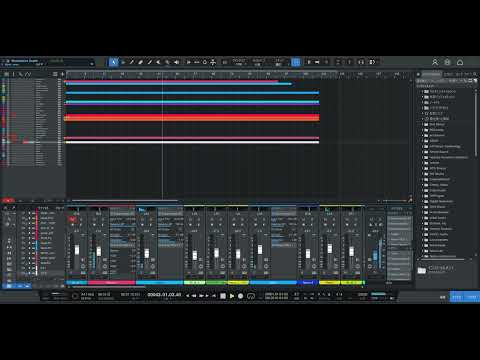Select the Range tool next to Arrow tool

coord(123,62)
